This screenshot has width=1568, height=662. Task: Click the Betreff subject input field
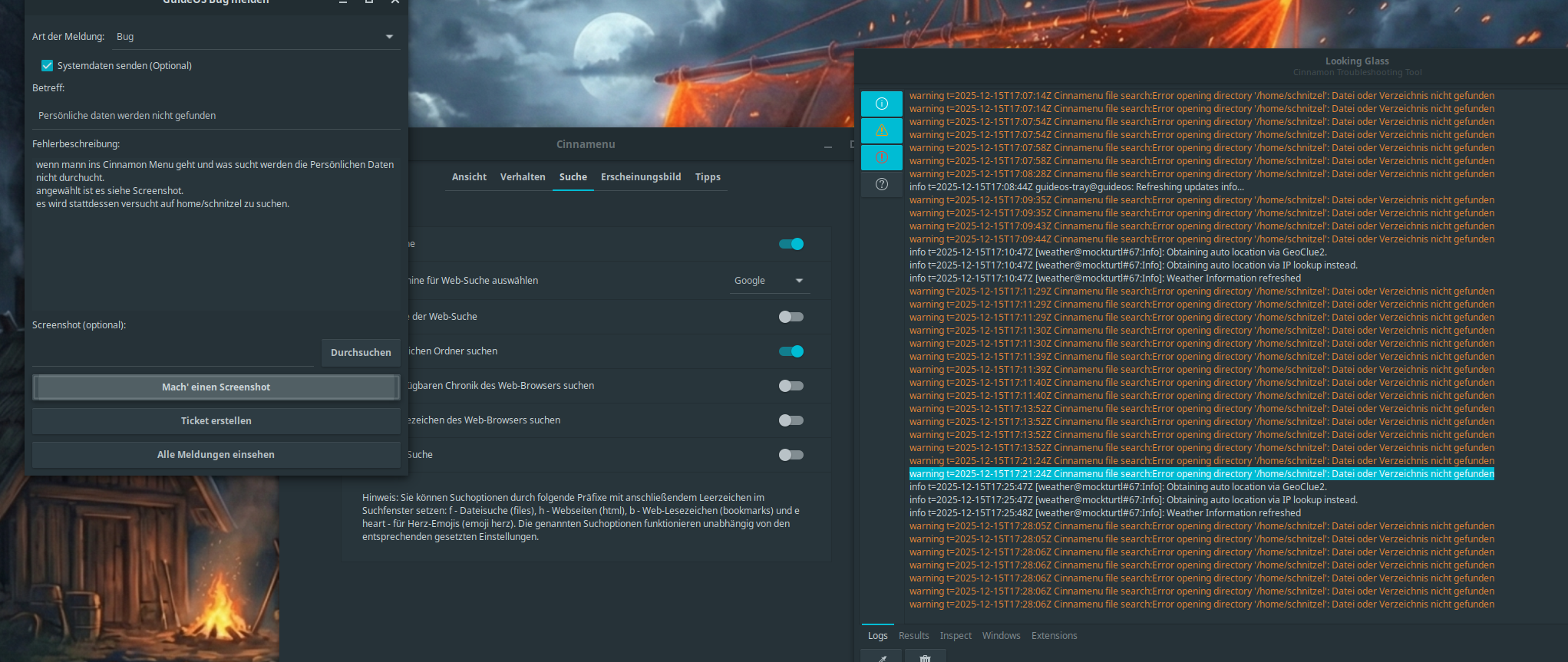pyautogui.click(x=216, y=116)
